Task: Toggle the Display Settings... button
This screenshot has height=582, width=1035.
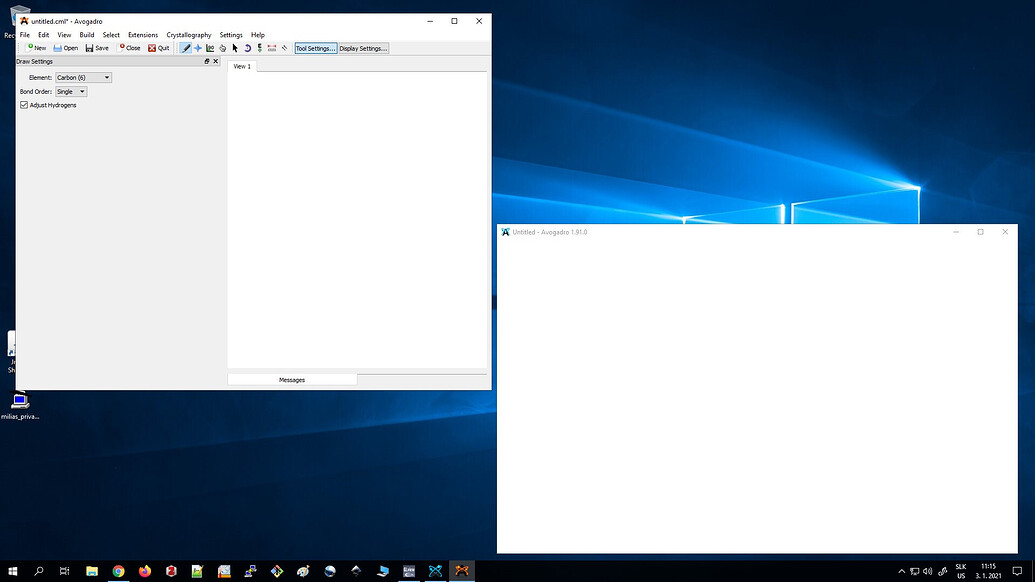Action: tap(363, 48)
